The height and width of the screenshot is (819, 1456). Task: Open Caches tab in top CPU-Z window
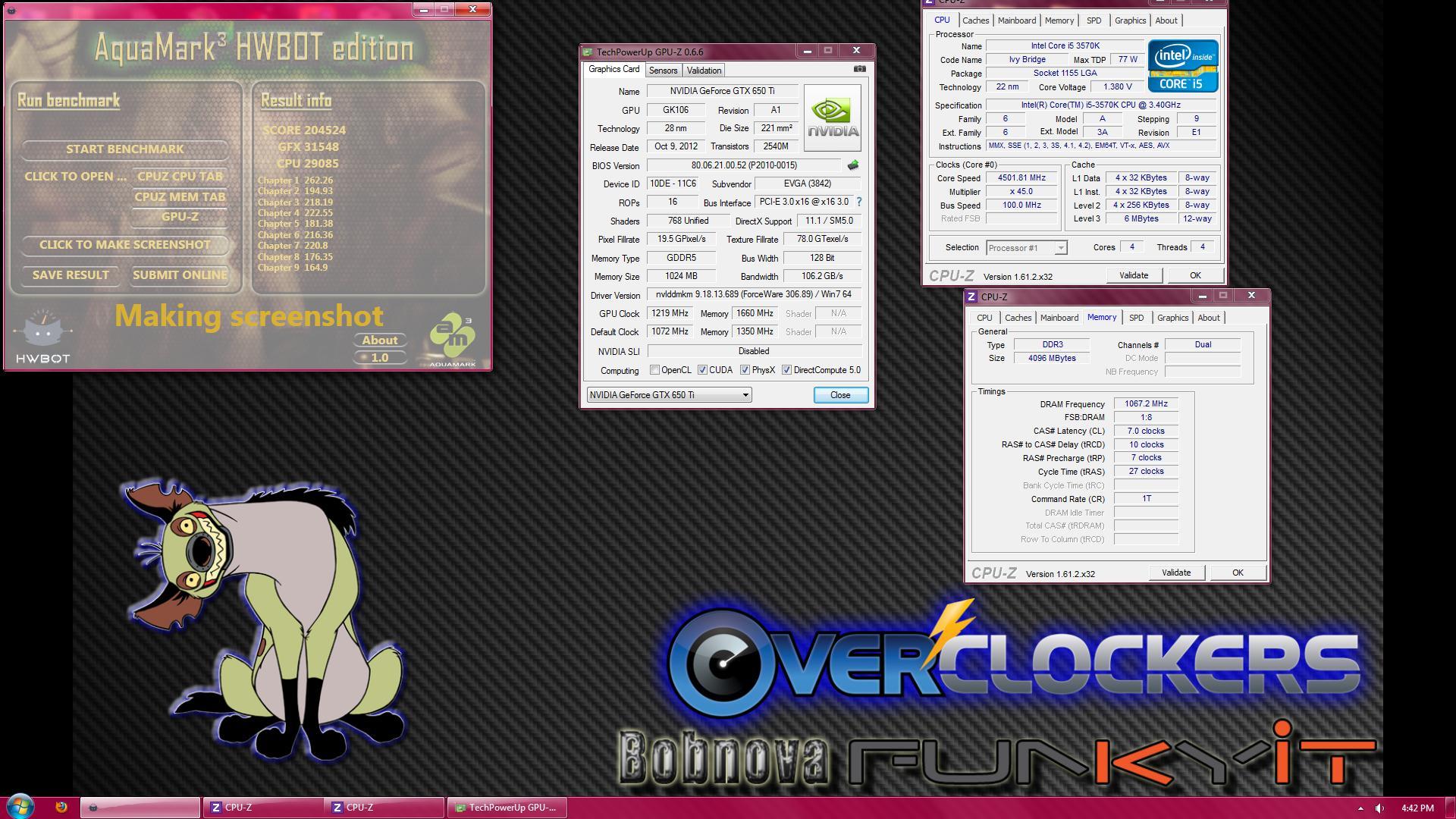point(975,20)
